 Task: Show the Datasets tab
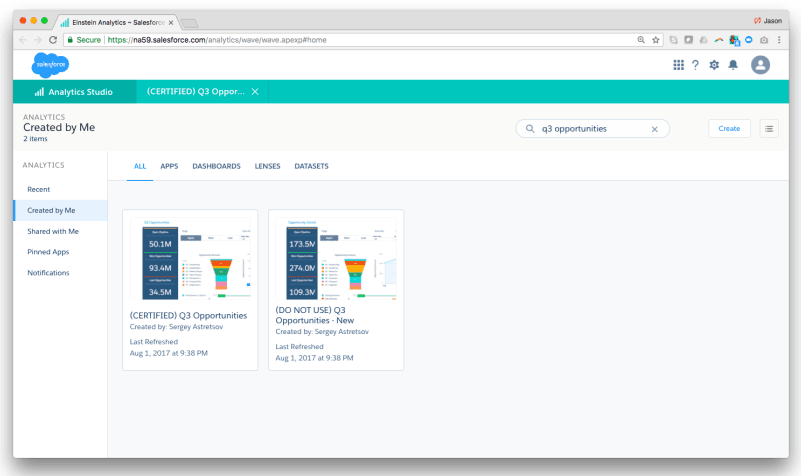tap(311, 166)
